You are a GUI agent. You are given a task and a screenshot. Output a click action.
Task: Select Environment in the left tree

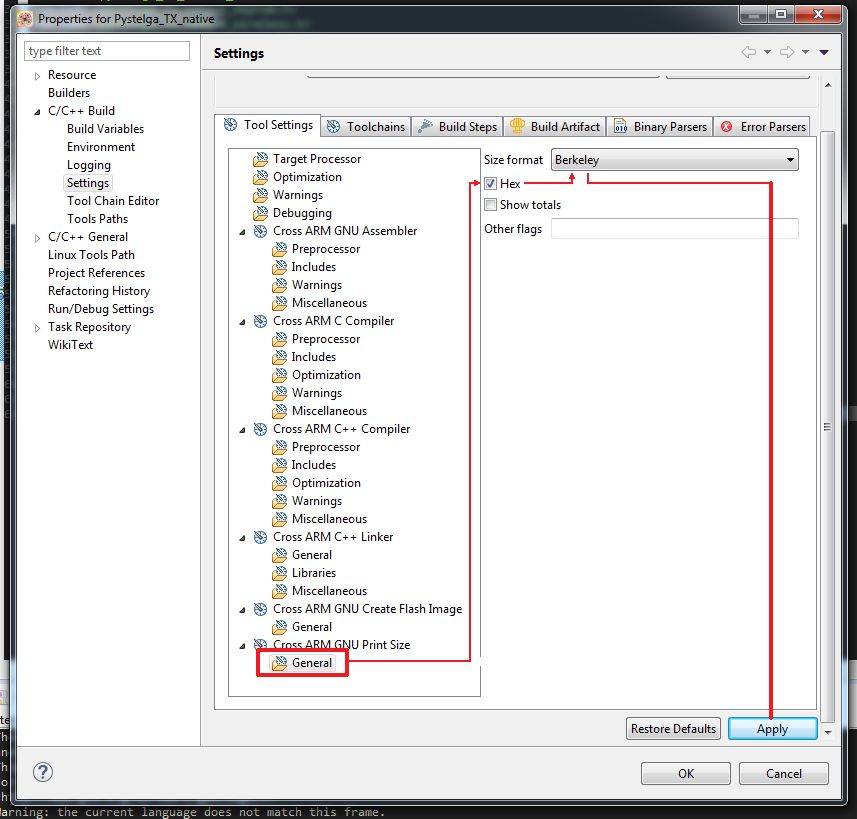pos(101,147)
